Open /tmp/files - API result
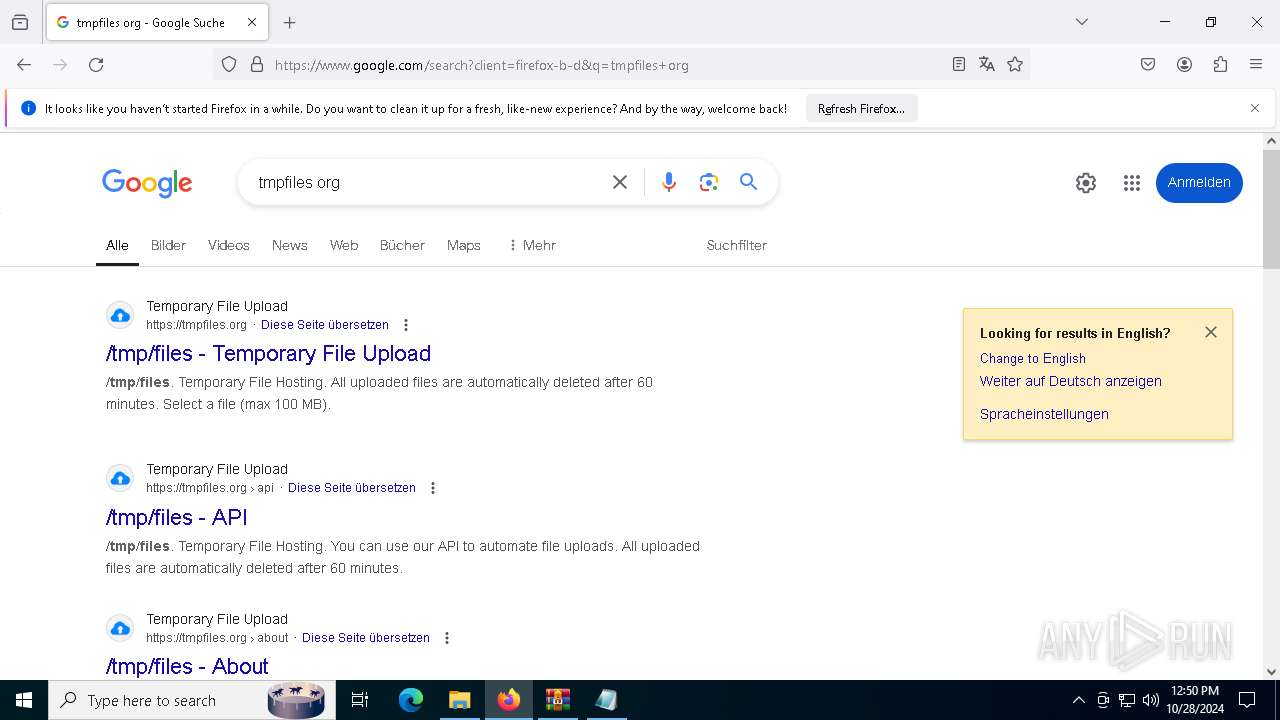Viewport: 1280px width, 720px height. pyautogui.click(x=176, y=517)
